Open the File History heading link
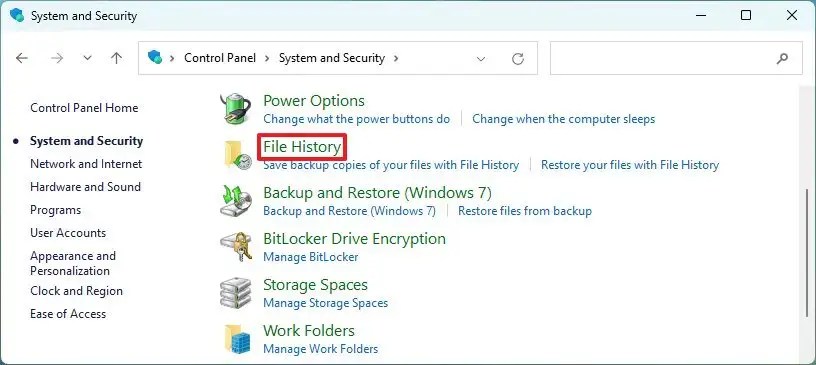The image size is (816, 365). [x=302, y=147]
